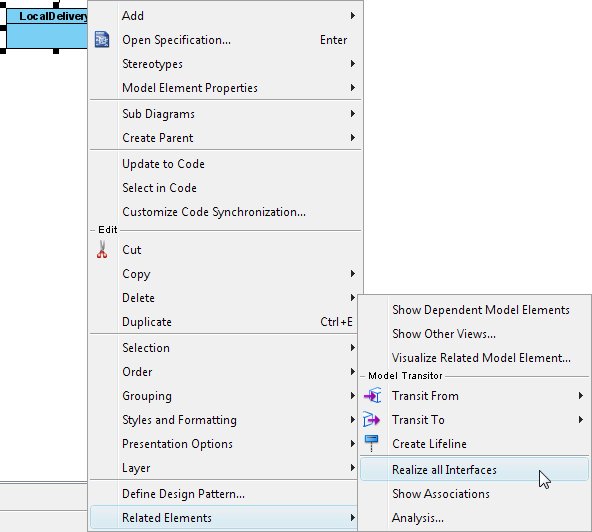Expand arrow beside Transit From
The height and width of the screenshot is (532, 592).
coord(581,396)
